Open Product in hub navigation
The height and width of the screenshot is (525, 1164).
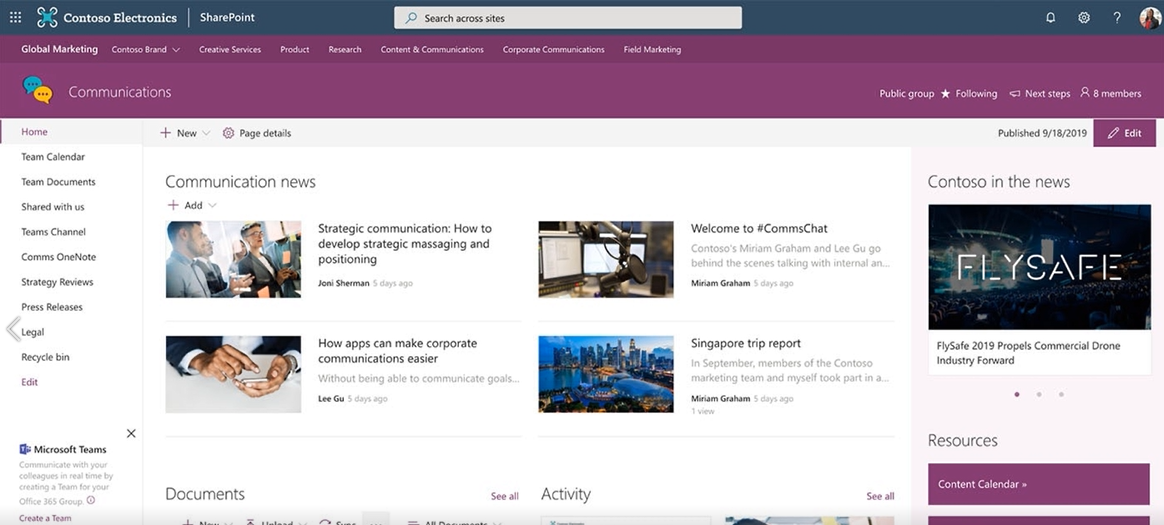[295, 50]
